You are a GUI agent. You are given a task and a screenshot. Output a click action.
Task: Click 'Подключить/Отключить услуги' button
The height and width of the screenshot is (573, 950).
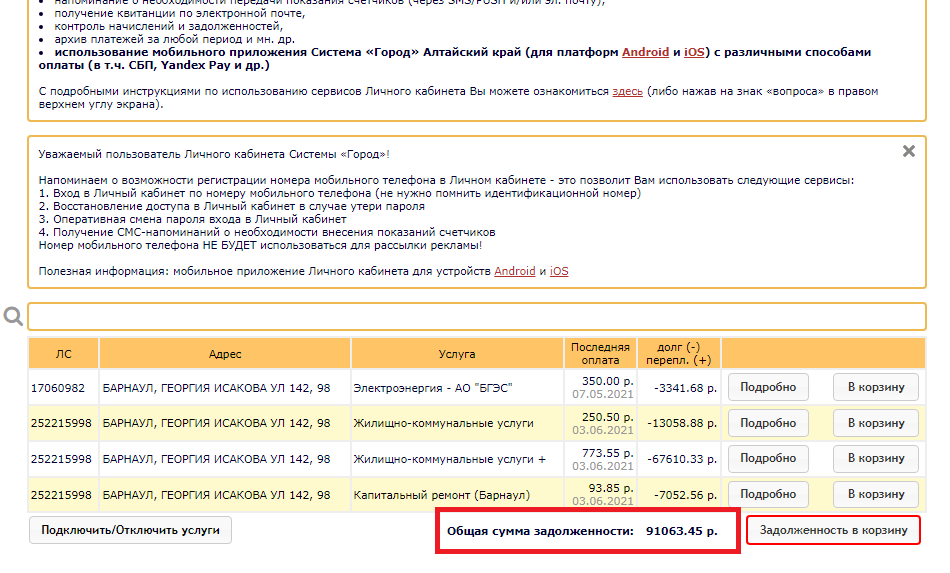130,530
